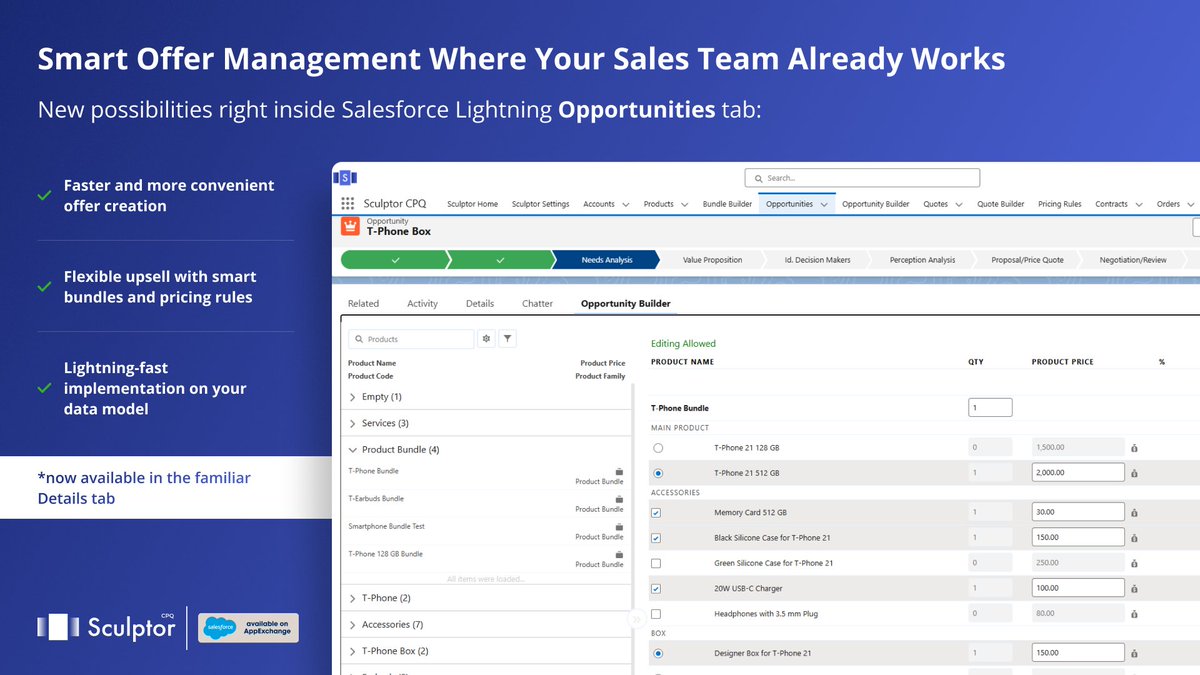Click the Sculptor CPQ logo in banner
This screenshot has width=1200, height=675.
coord(106,627)
